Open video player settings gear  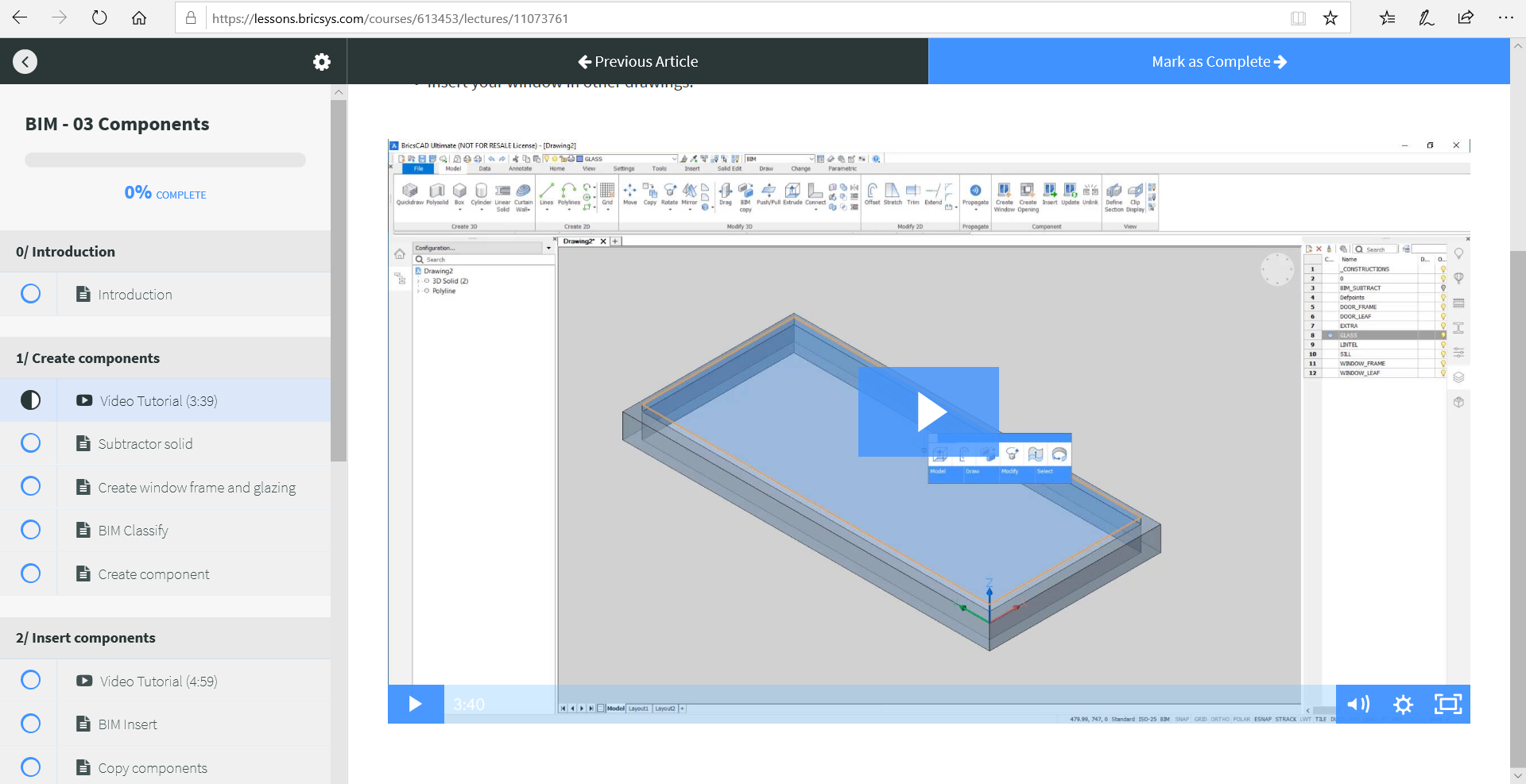[1403, 704]
